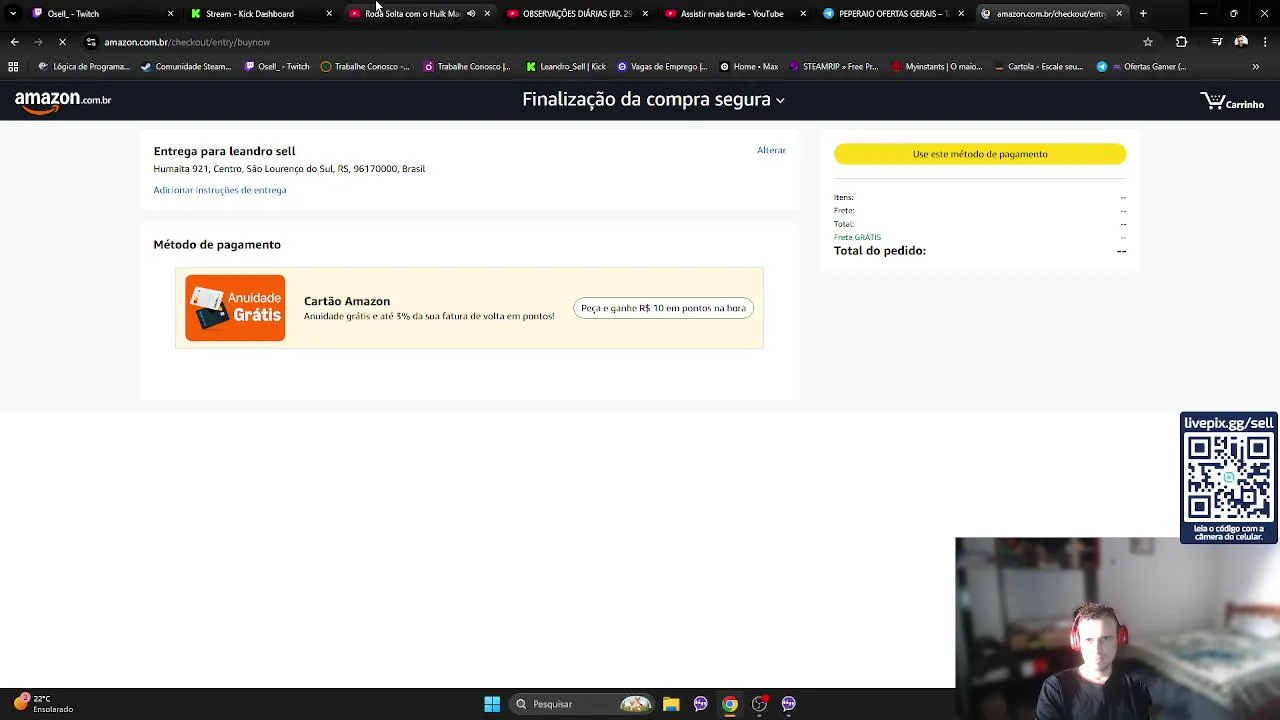Click the Total do pedido label
The image size is (1280, 720).
(880, 251)
